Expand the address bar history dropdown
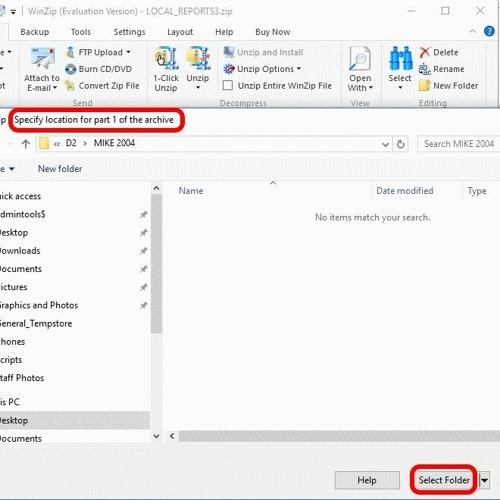This screenshot has height=500, width=500. coord(385,144)
